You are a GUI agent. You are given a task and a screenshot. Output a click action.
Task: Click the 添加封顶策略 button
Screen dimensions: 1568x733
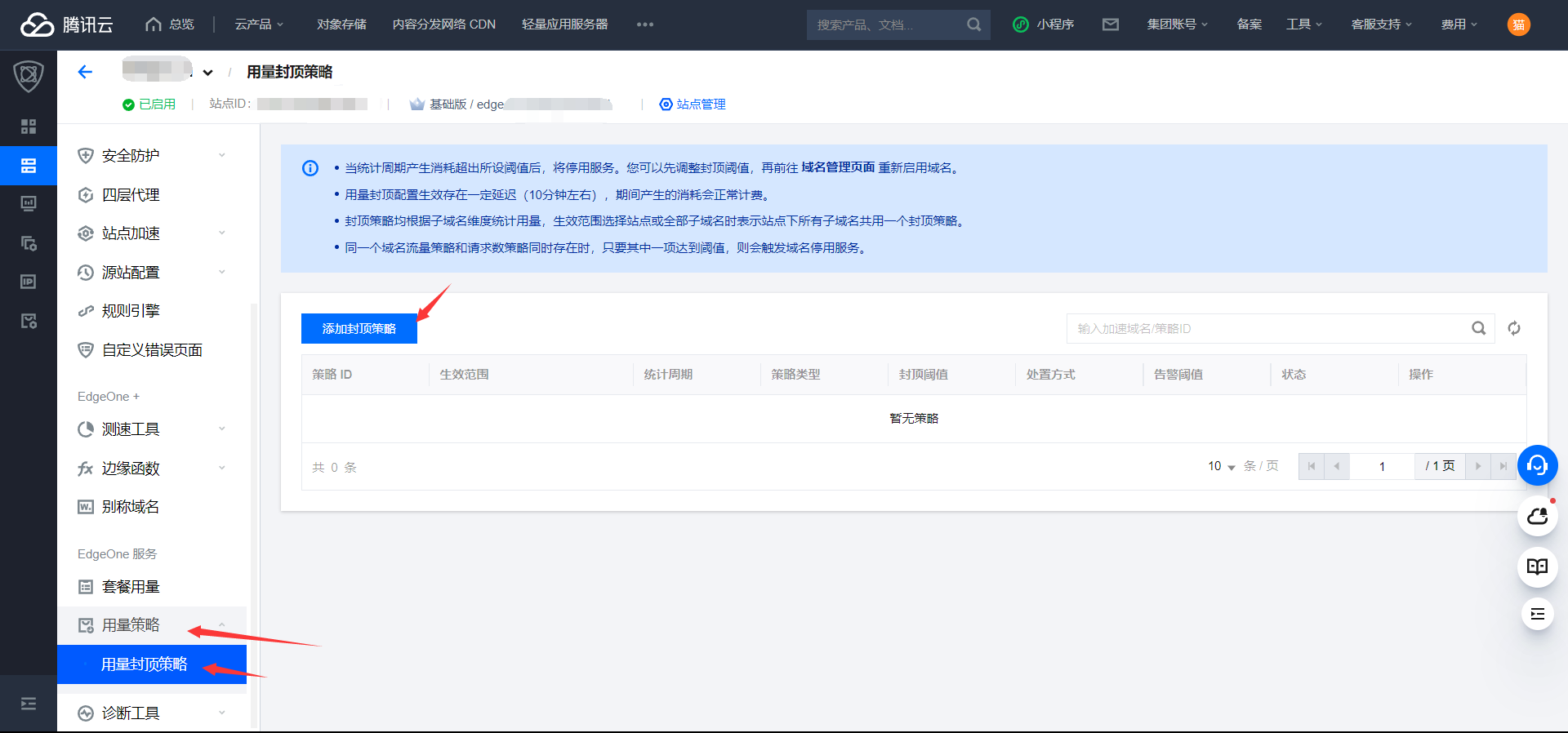click(359, 328)
